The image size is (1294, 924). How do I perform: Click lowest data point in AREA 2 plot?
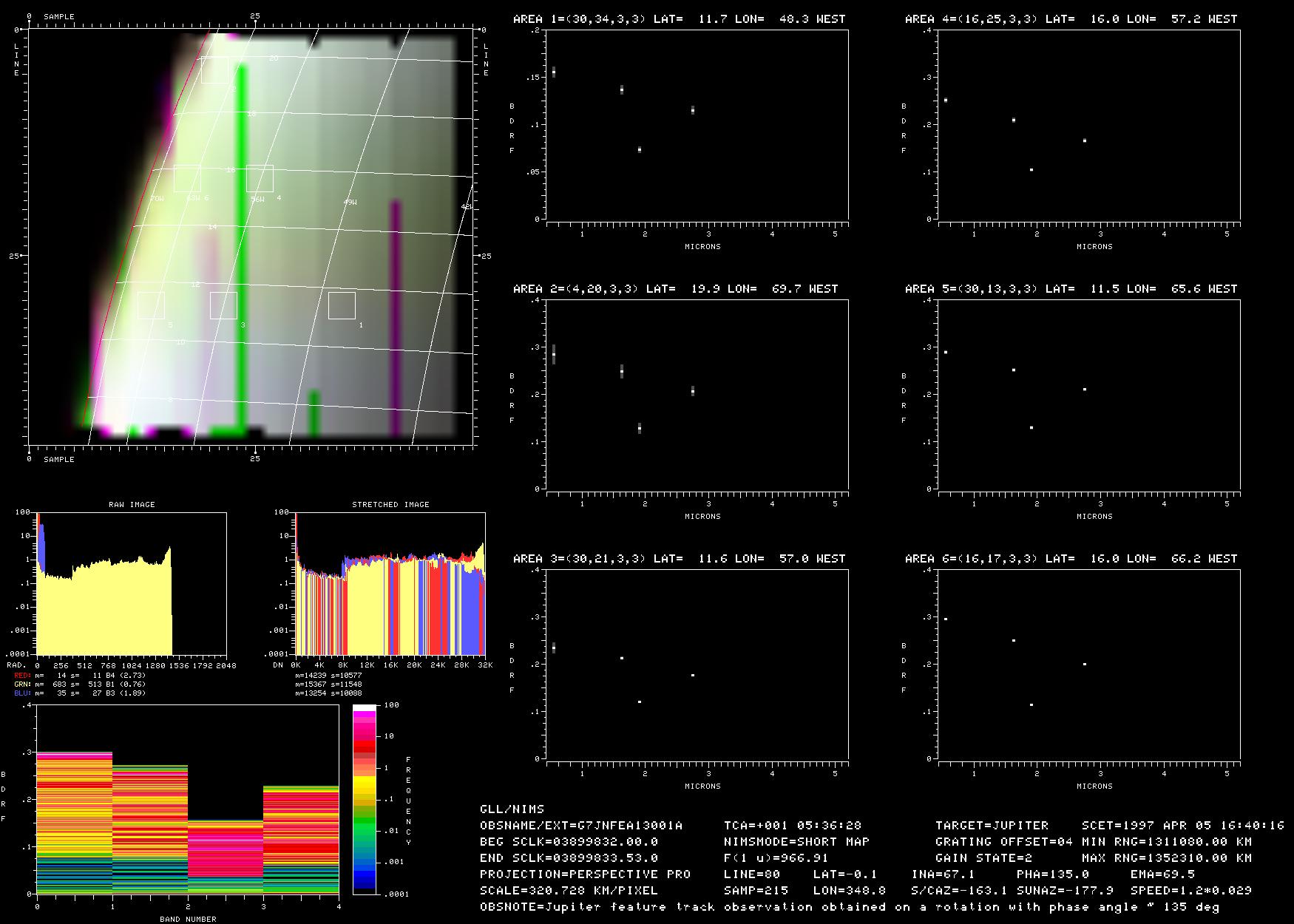(x=640, y=428)
